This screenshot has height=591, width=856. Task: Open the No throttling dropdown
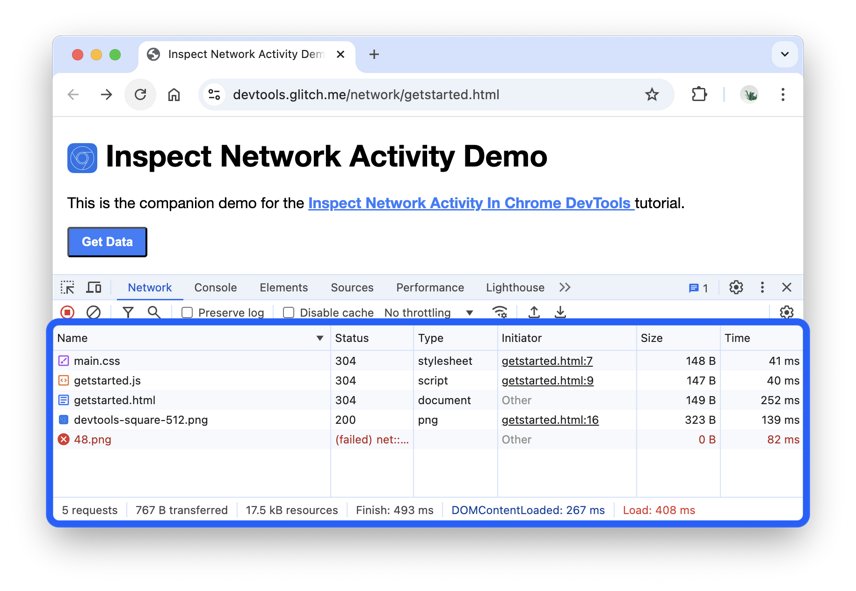429,313
